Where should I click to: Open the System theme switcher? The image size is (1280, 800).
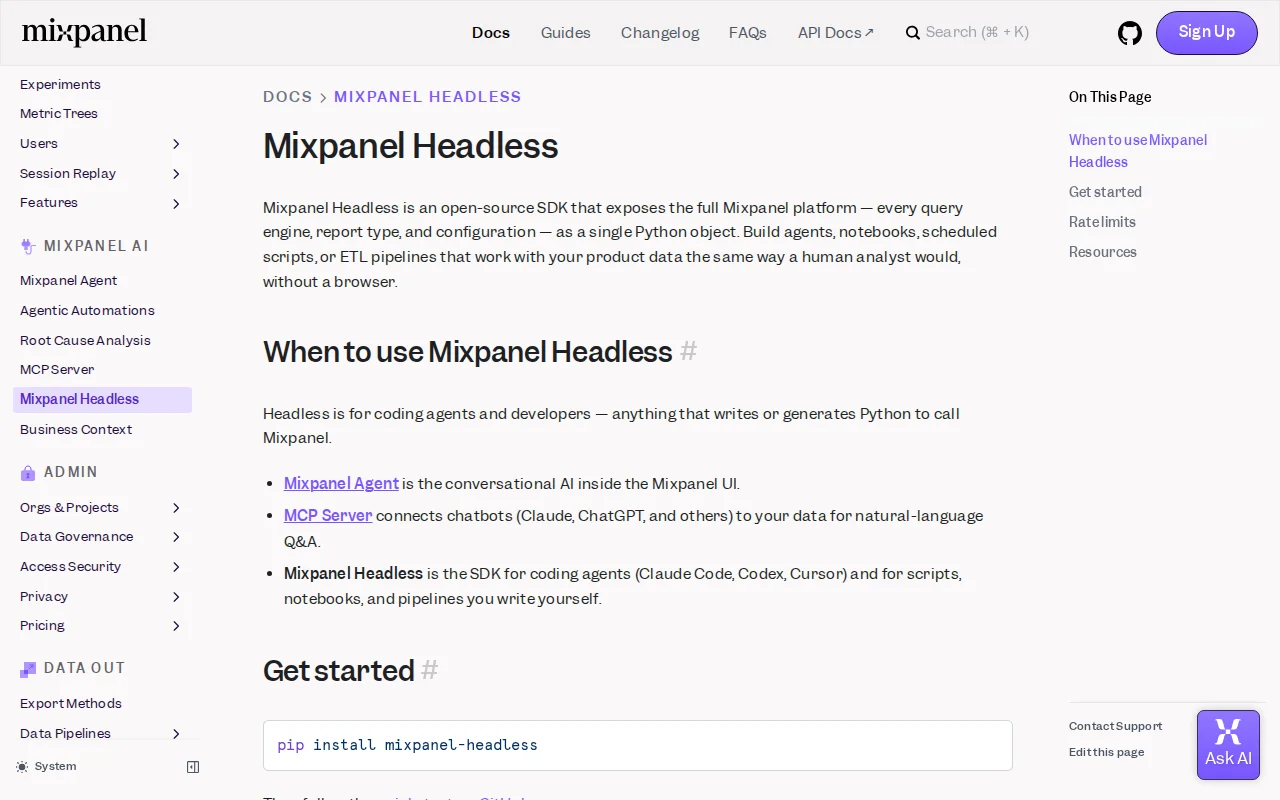click(x=46, y=767)
